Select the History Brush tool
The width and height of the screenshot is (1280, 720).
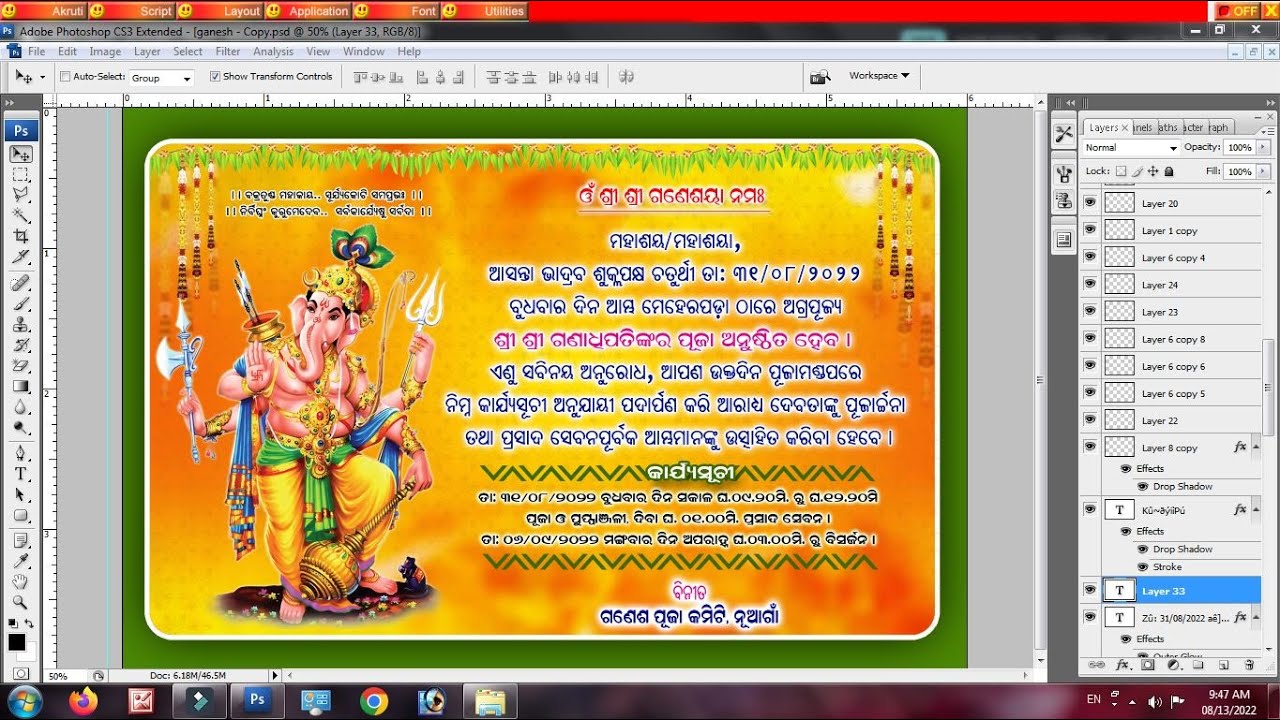coord(20,345)
